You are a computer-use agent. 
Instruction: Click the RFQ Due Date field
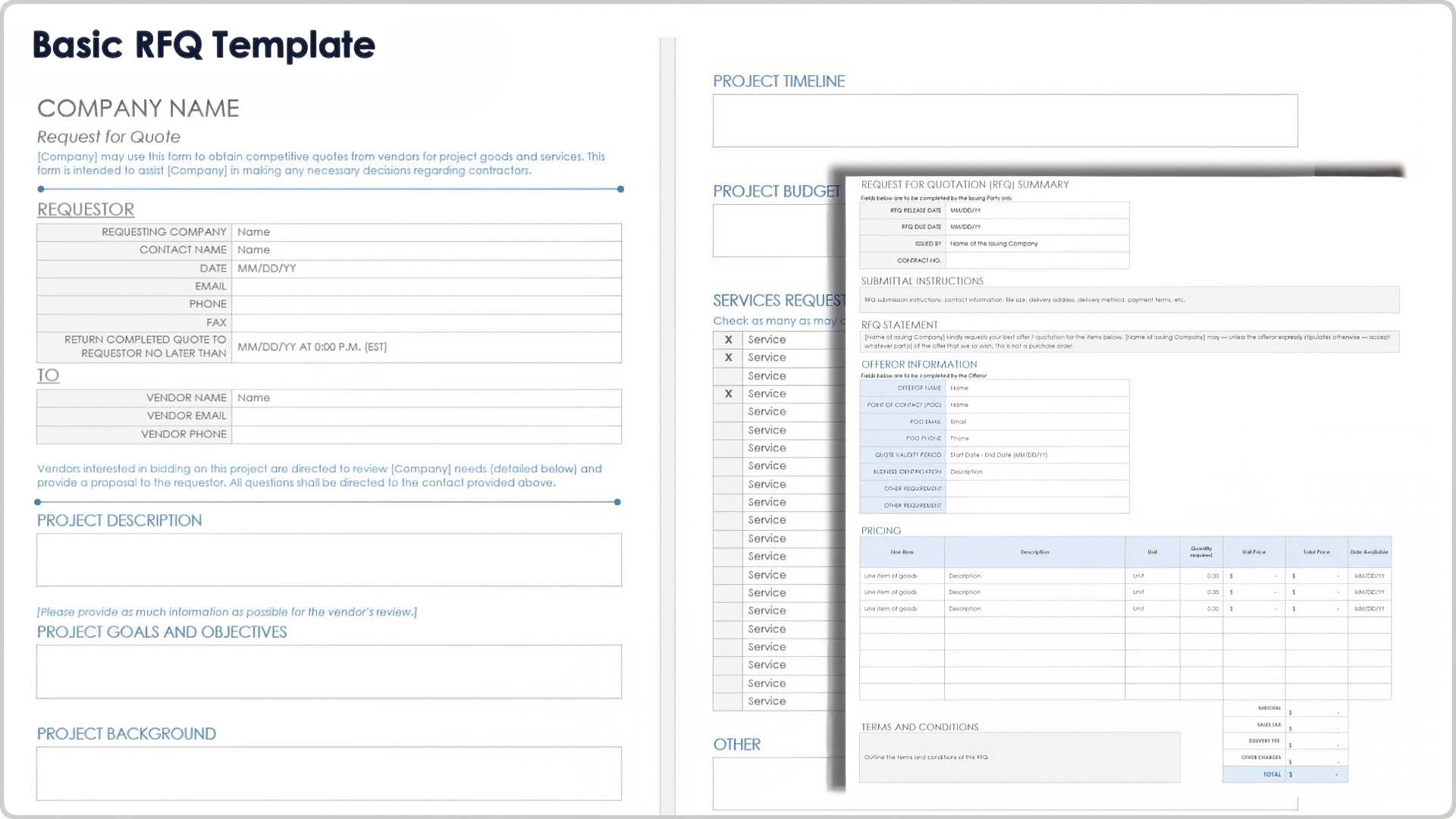click(1037, 227)
